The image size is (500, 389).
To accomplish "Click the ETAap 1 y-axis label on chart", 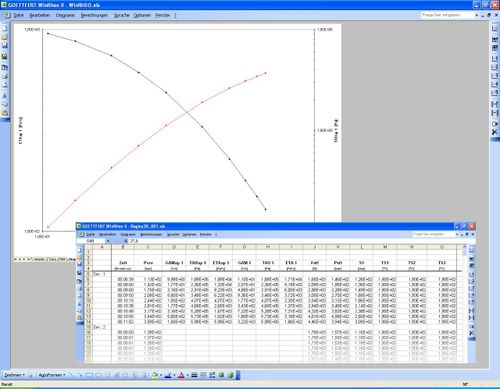I will 21,130.
